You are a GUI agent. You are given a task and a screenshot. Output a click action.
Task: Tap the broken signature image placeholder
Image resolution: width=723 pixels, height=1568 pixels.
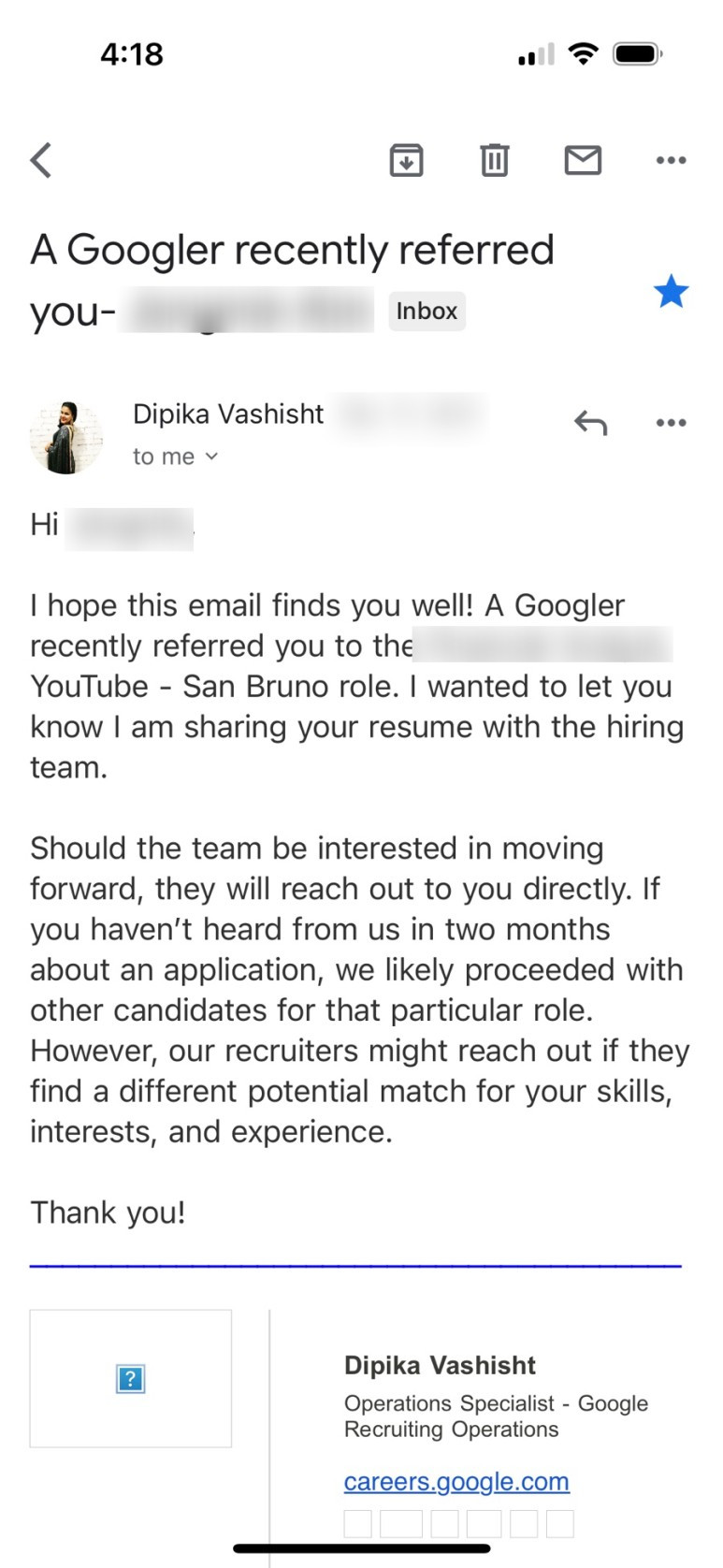click(x=131, y=1378)
